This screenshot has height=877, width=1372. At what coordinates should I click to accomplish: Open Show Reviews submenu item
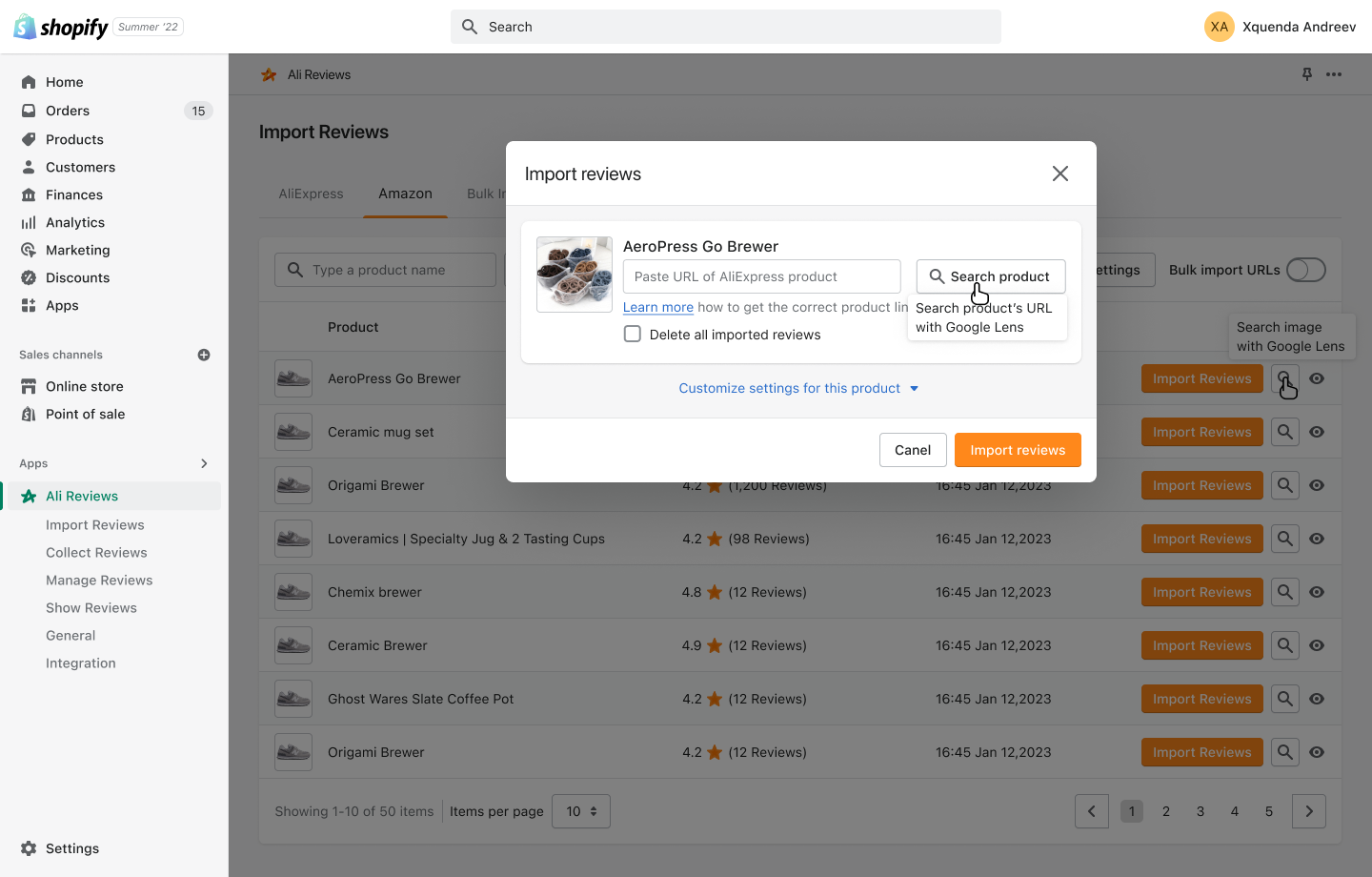pyautogui.click(x=91, y=608)
